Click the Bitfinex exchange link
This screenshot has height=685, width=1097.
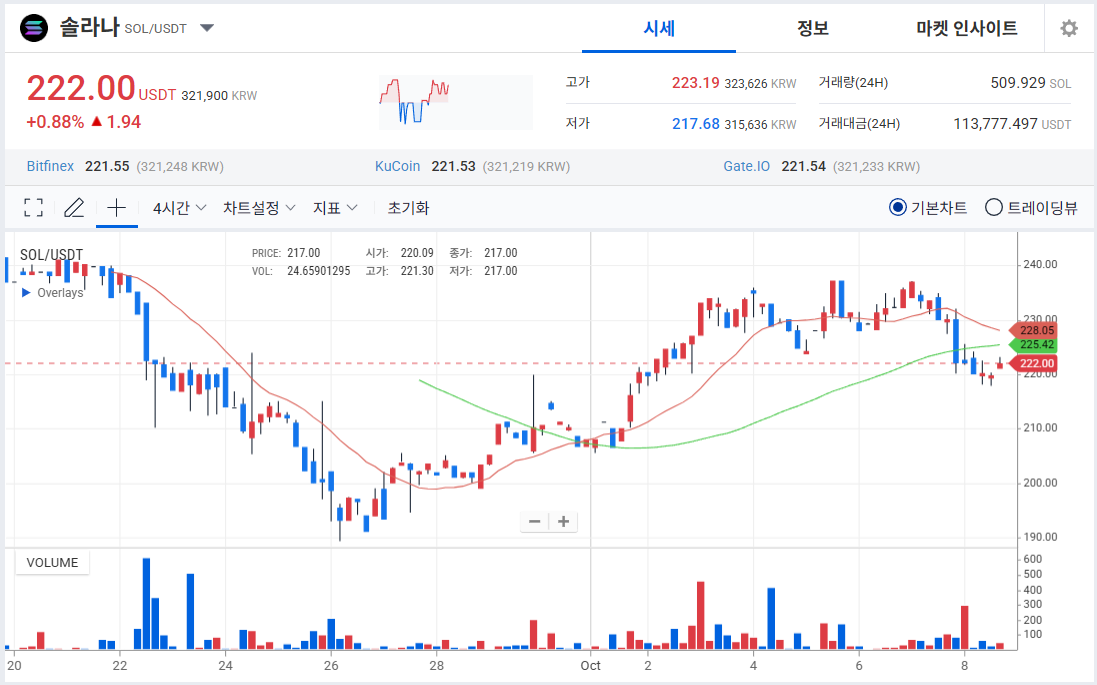tap(50, 166)
